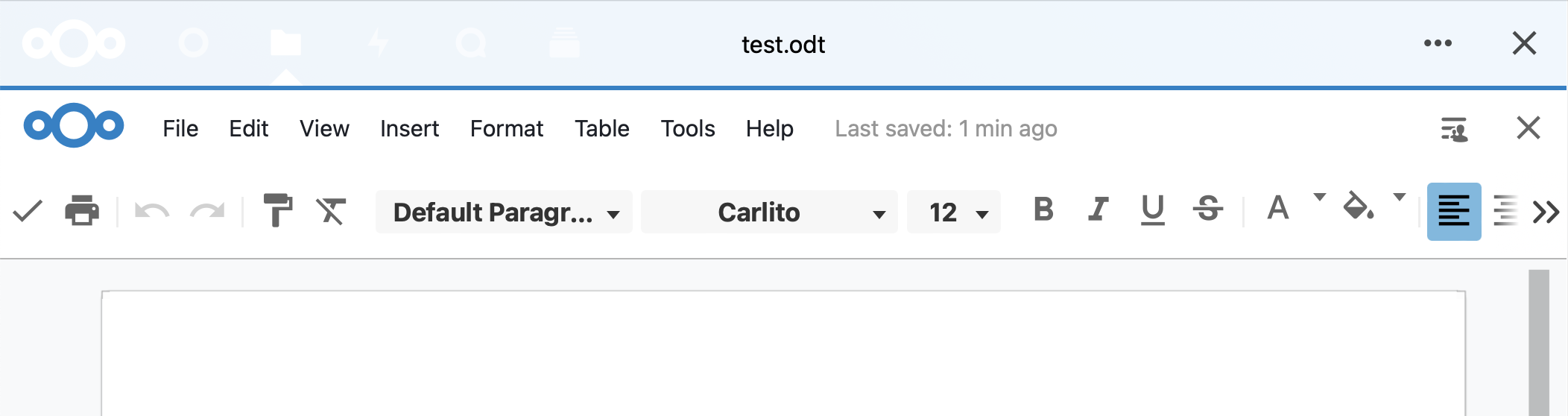Toggle strikethrough formatting

coord(1207,209)
